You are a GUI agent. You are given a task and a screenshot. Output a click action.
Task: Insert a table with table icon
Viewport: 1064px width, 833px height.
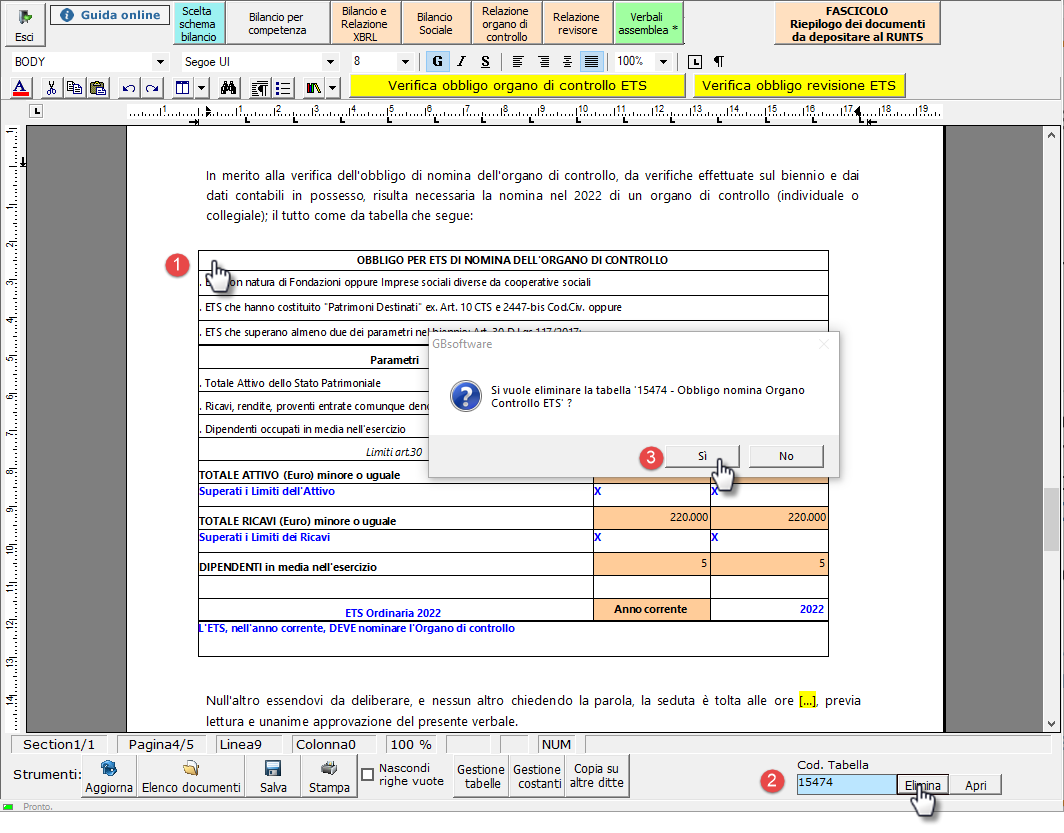click(x=183, y=88)
